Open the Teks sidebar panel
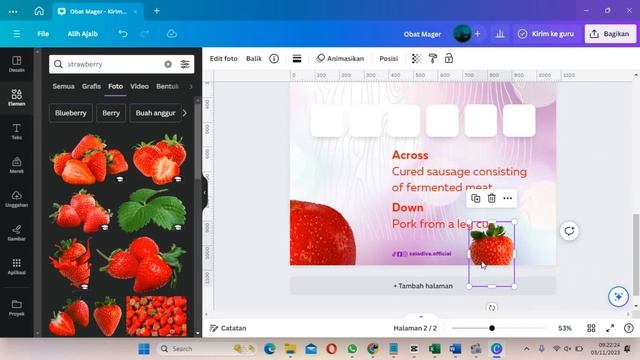Screen dimensions: 640x360 coord(16,131)
